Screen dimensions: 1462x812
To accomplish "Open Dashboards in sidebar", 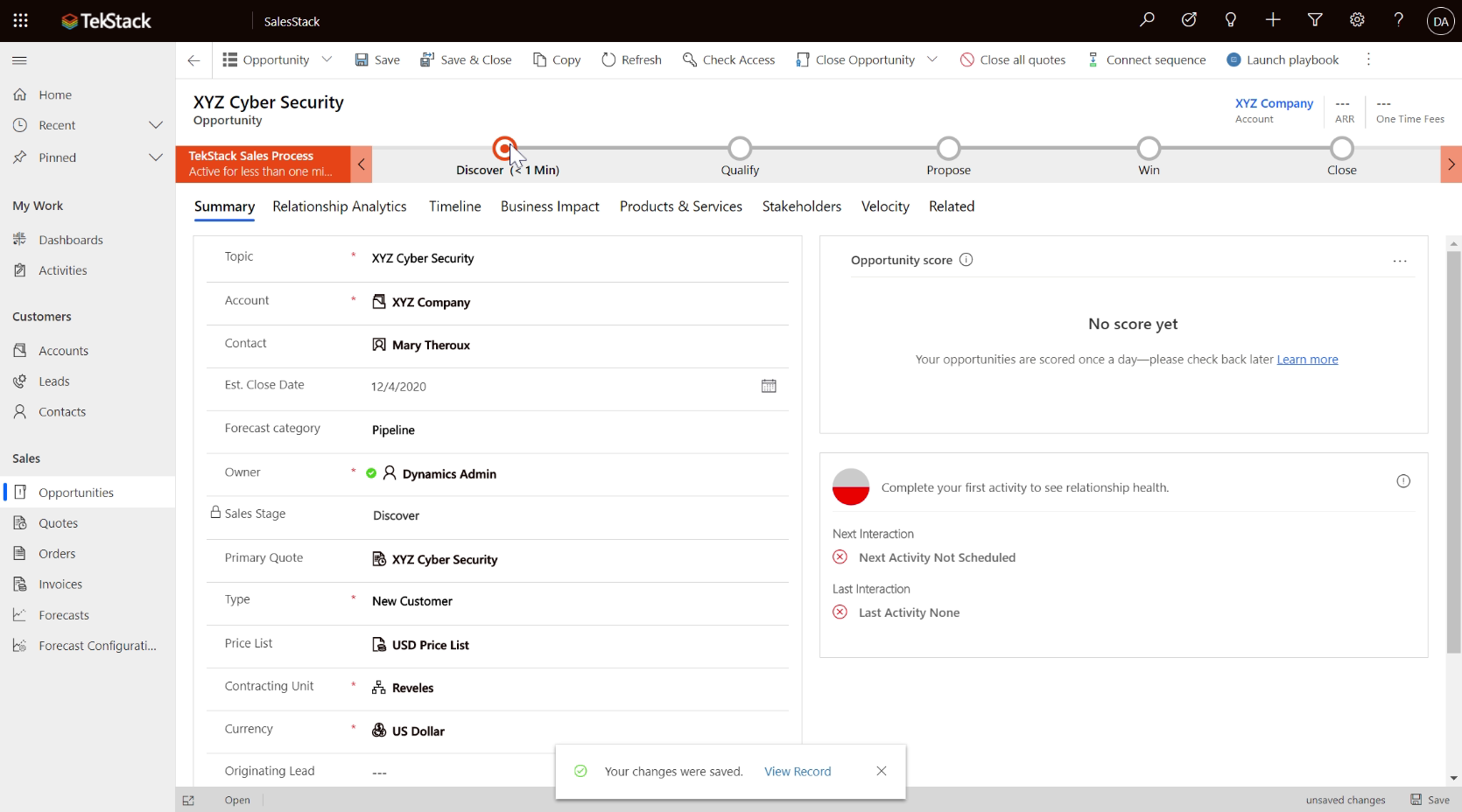I will tap(88, 240).
